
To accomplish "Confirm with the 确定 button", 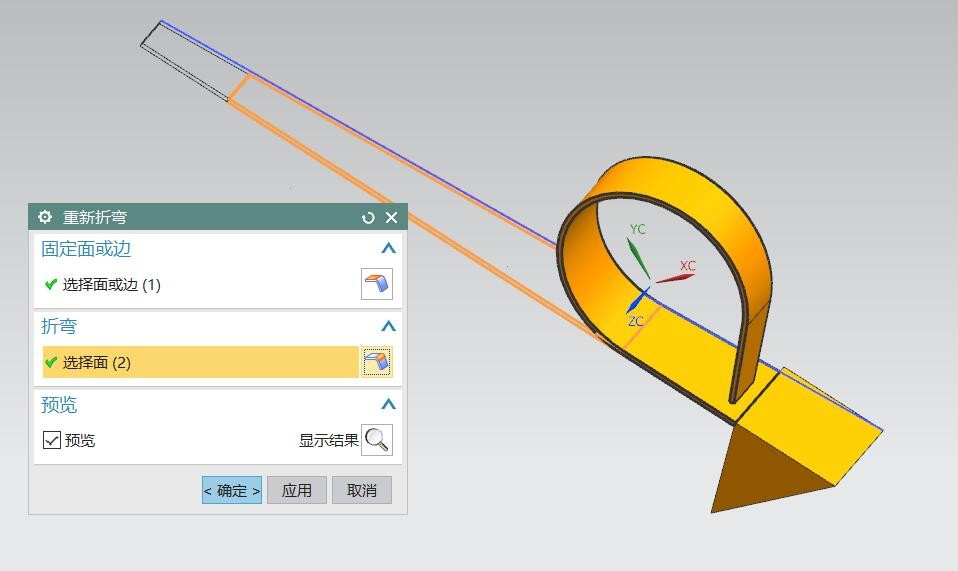I will 232,490.
